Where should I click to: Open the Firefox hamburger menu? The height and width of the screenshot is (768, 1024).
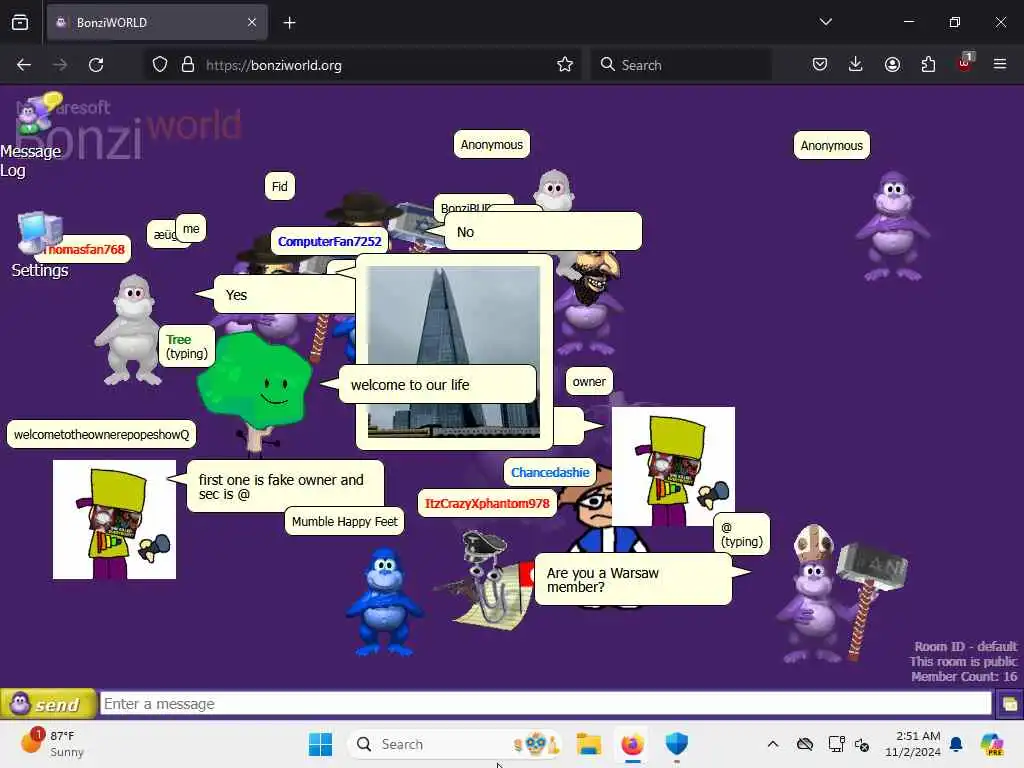click(1000, 65)
